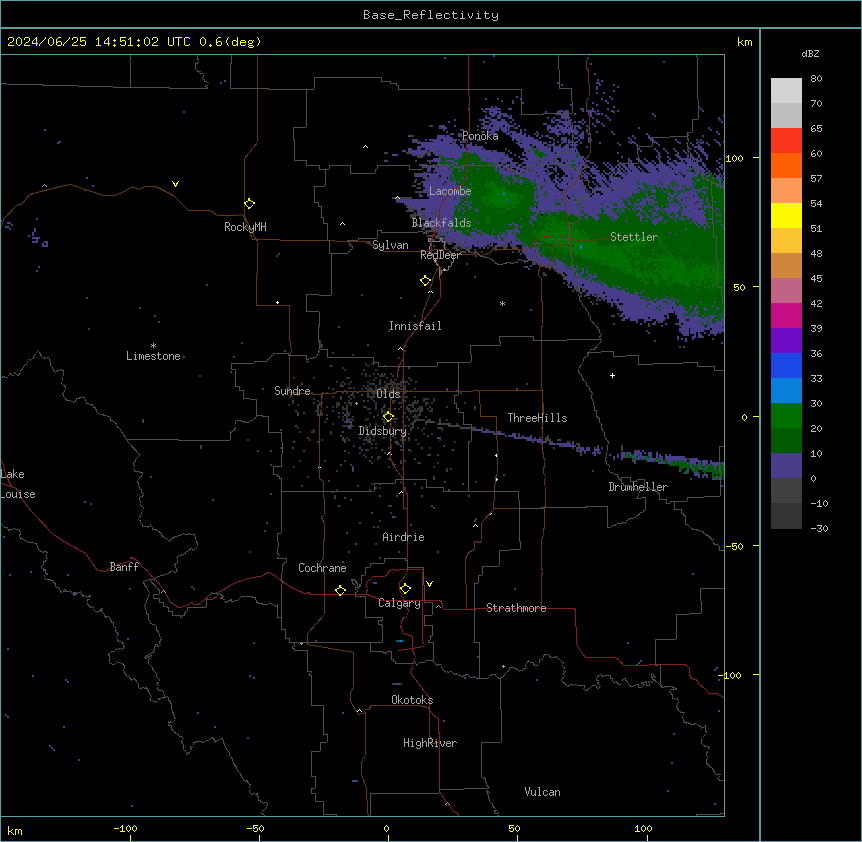Click the yellow marker south of RedDeer
Image resolution: width=862 pixels, height=842 pixels.
click(426, 281)
